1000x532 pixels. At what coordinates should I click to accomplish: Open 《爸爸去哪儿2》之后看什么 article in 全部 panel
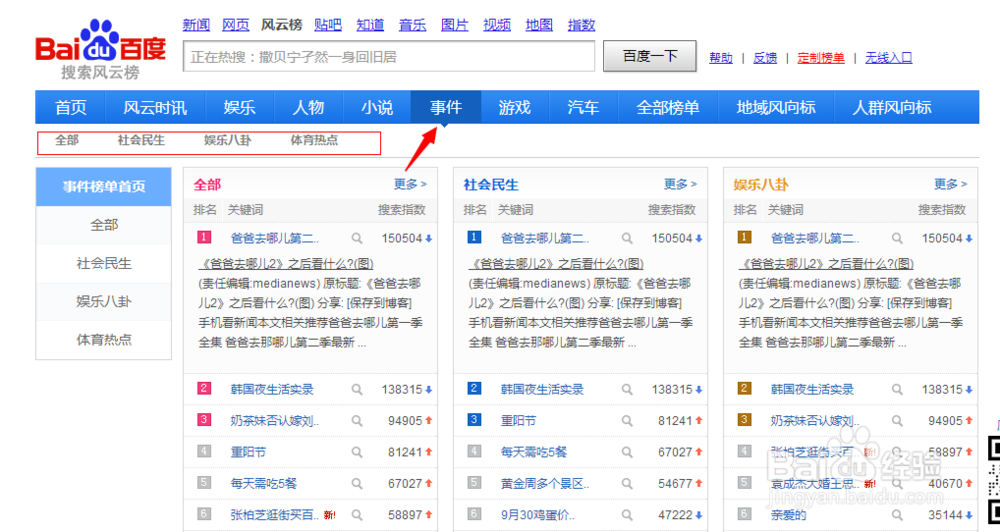pos(286,263)
